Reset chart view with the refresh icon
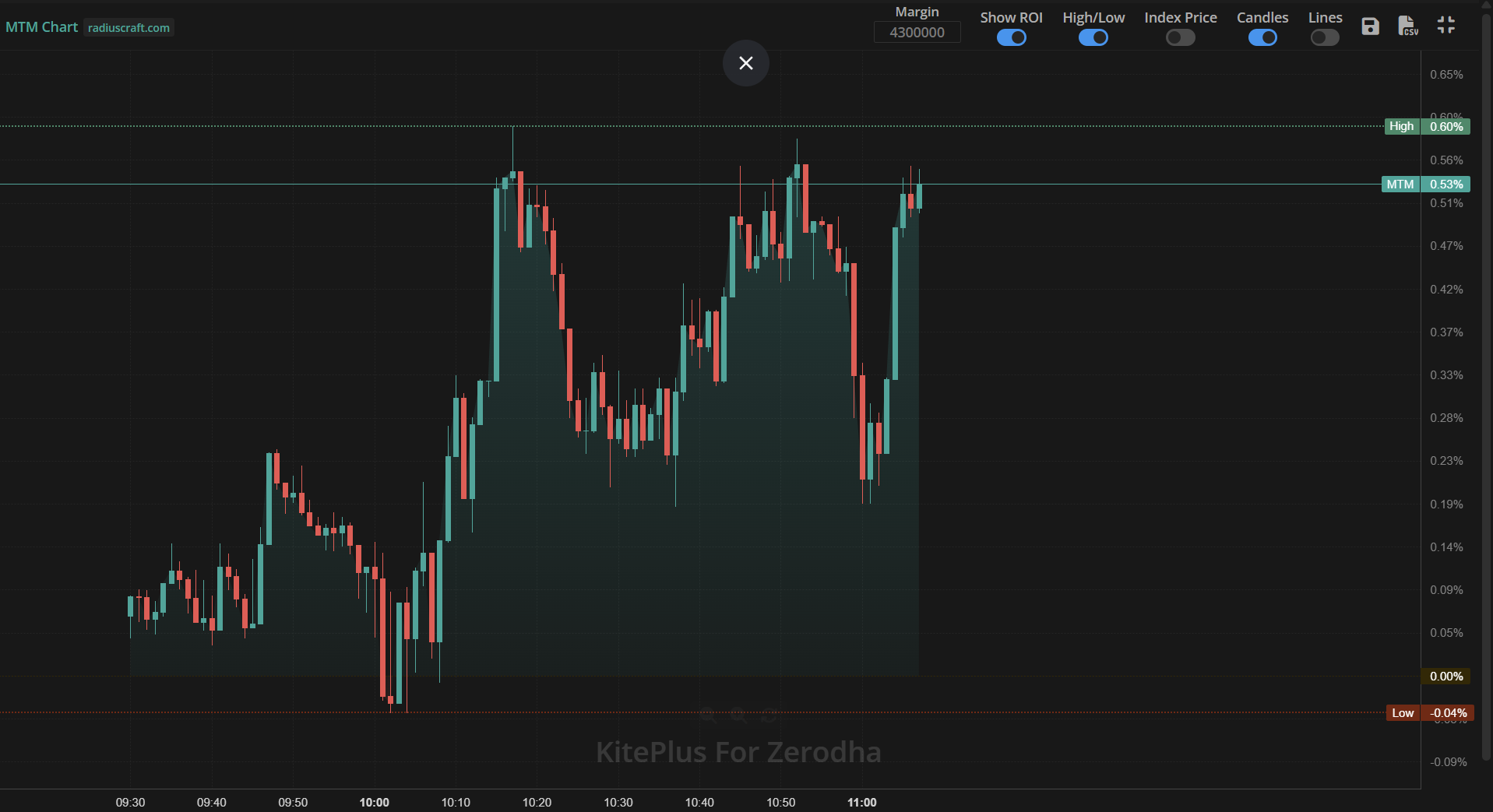Screen dimensions: 1493x812 (769, 715)
